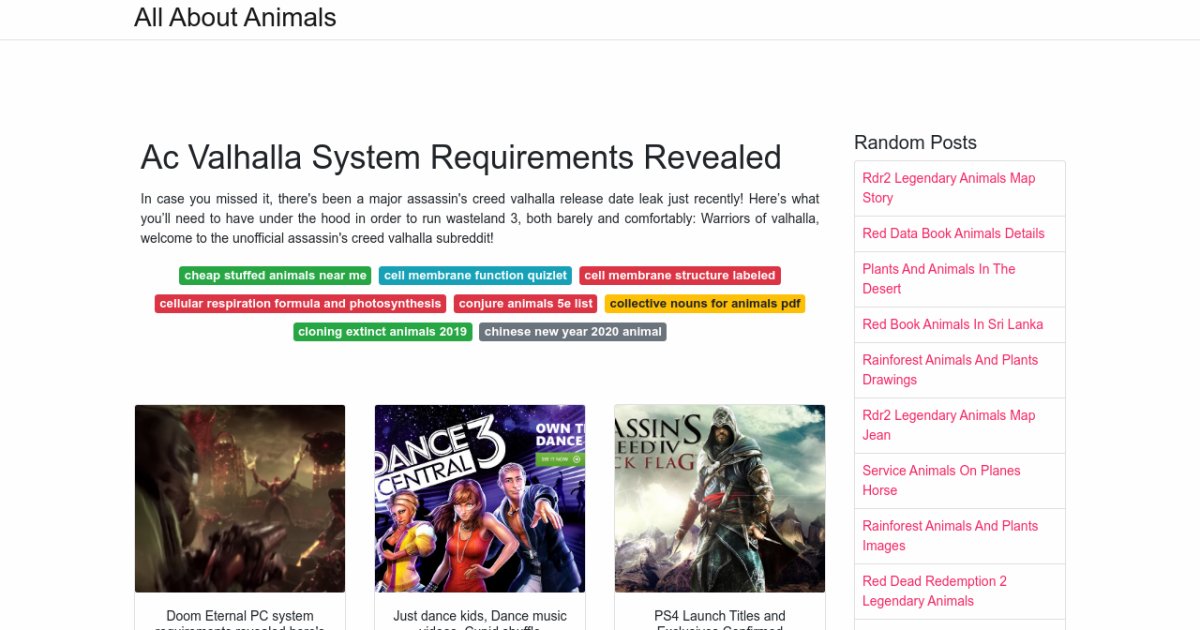The image size is (1200, 630).
Task: Open 'Service Animals On Planes Horse' post
Action: [x=941, y=480]
